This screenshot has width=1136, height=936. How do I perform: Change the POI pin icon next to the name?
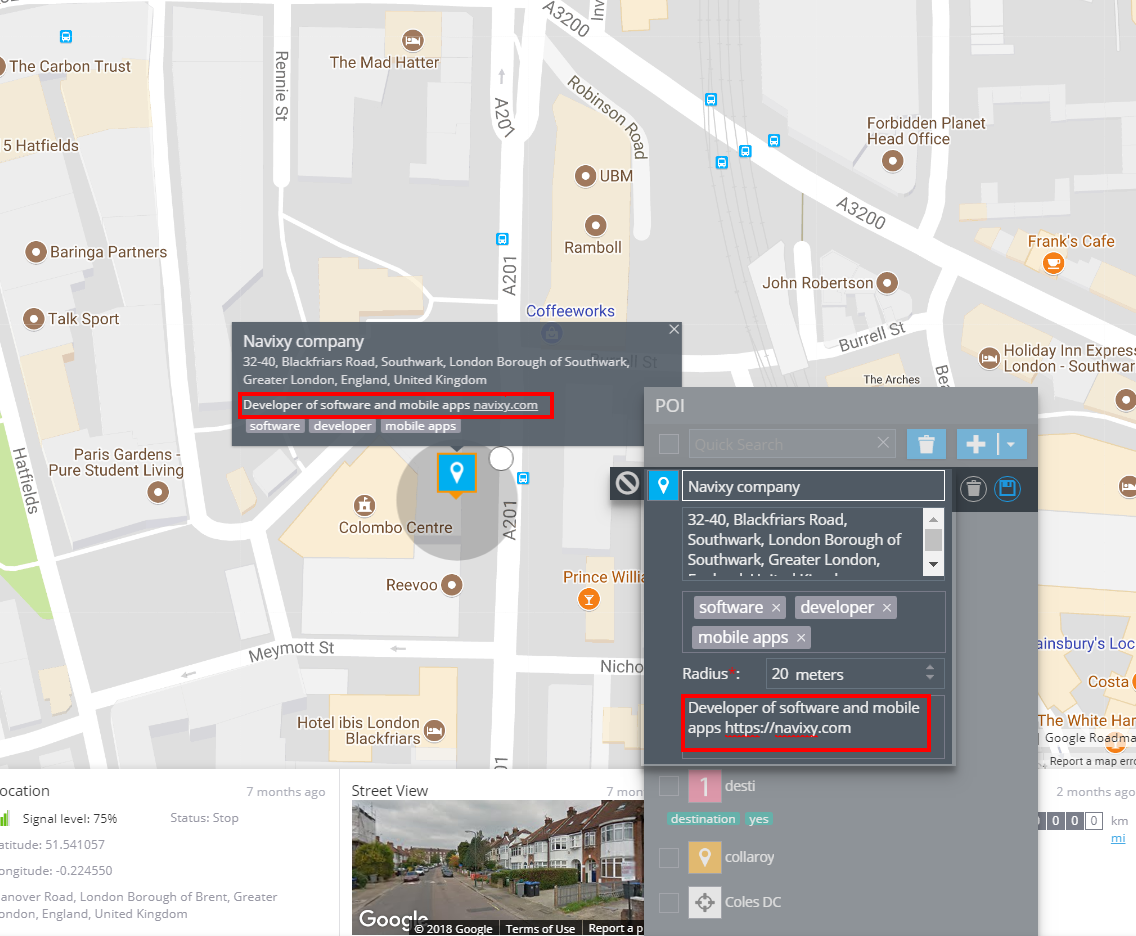663,485
